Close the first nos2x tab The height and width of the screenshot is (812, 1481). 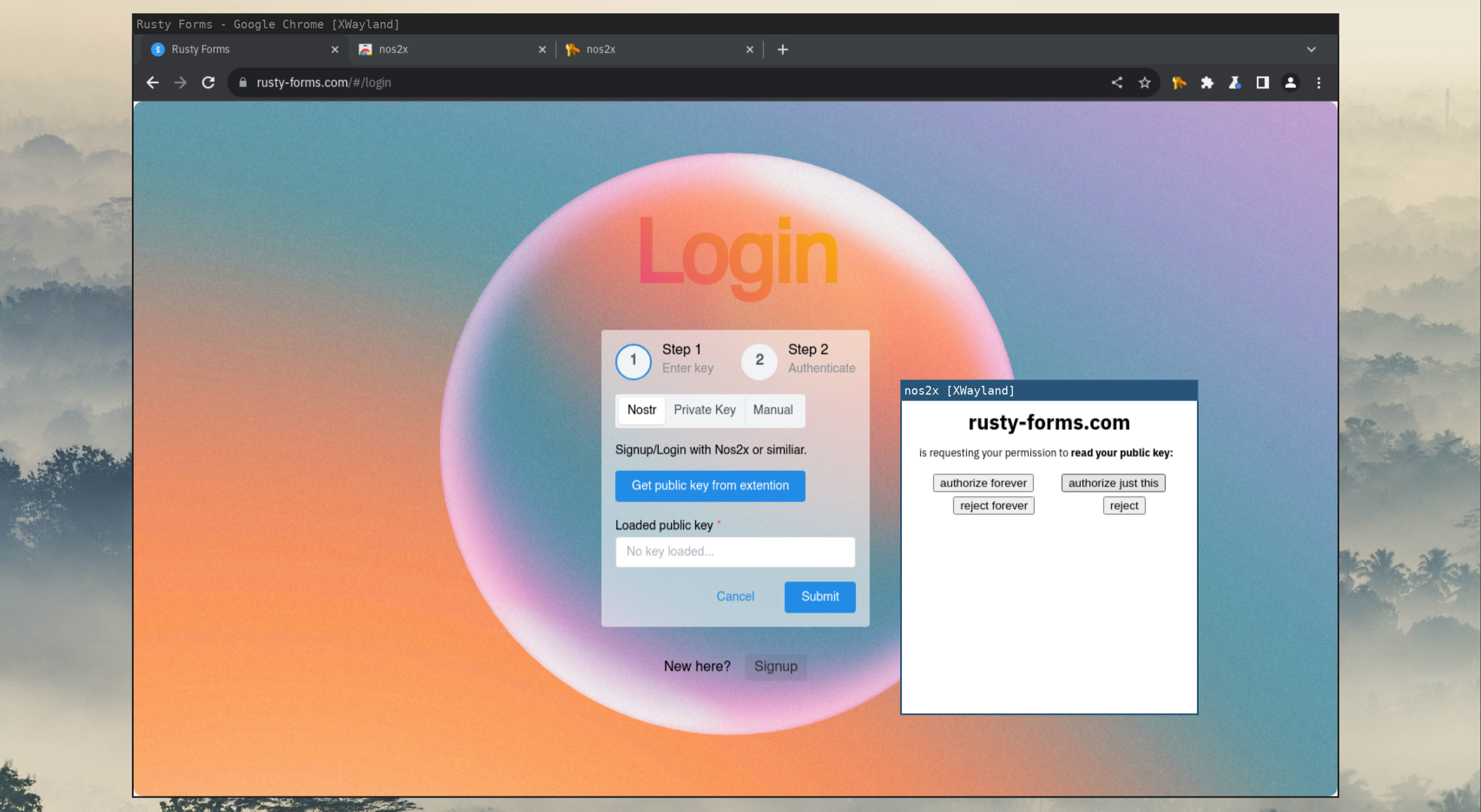click(x=542, y=50)
